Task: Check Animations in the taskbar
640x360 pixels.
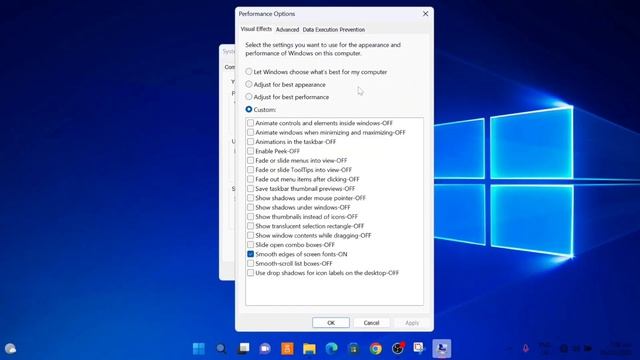Action: coord(251,142)
